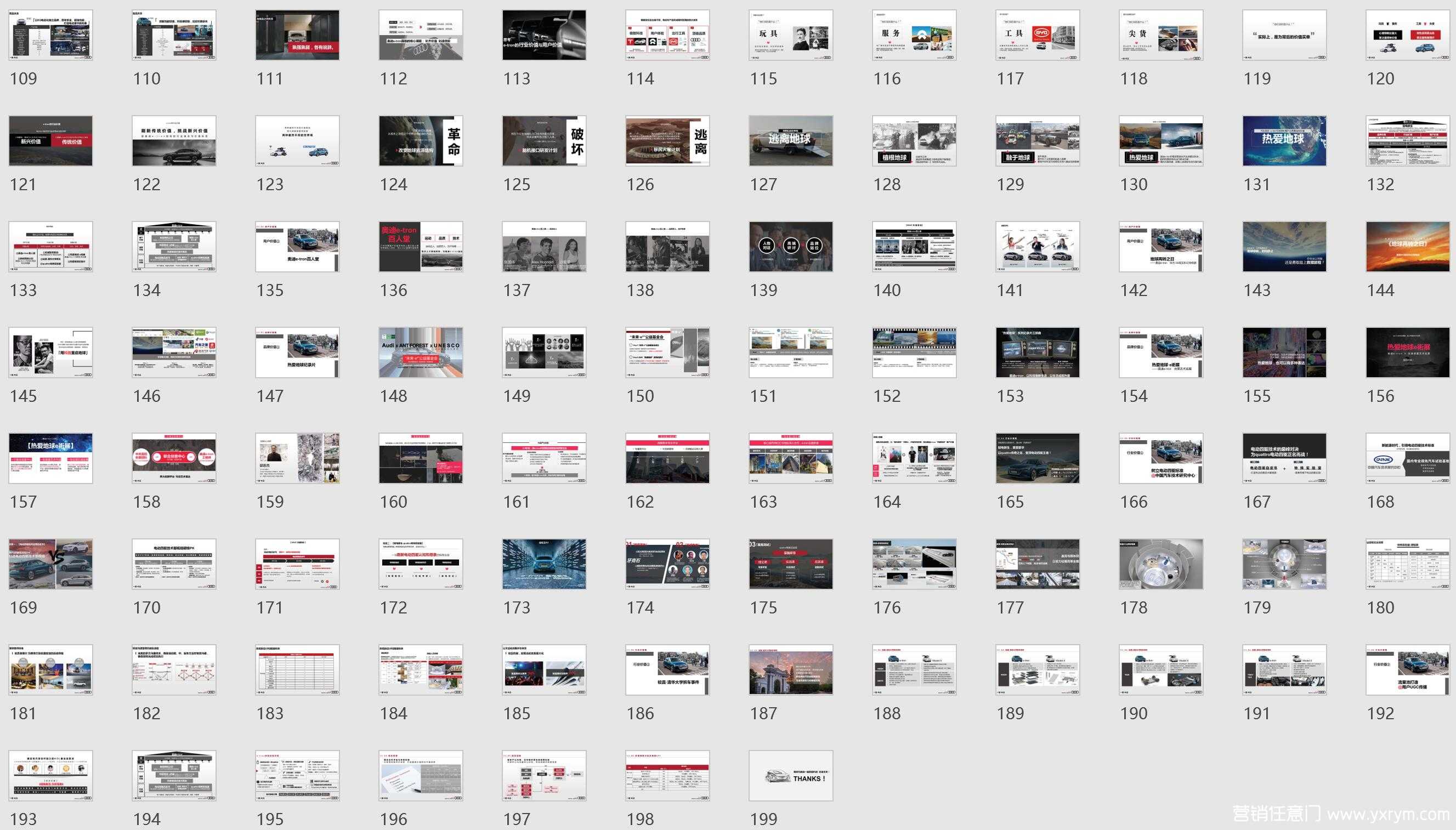Select slide 116 thumbnail titled 服务
The height and width of the screenshot is (830, 1456).
pyautogui.click(x=914, y=35)
